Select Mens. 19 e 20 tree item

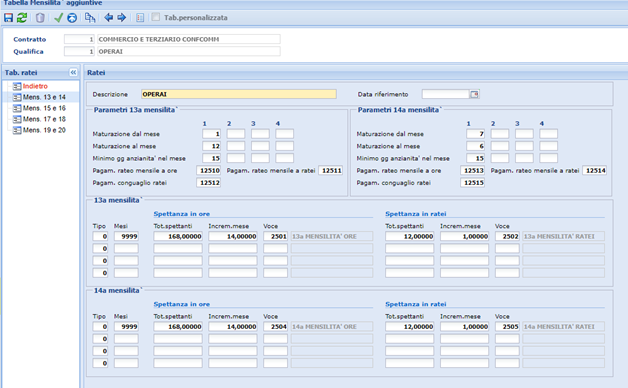tap(44, 130)
